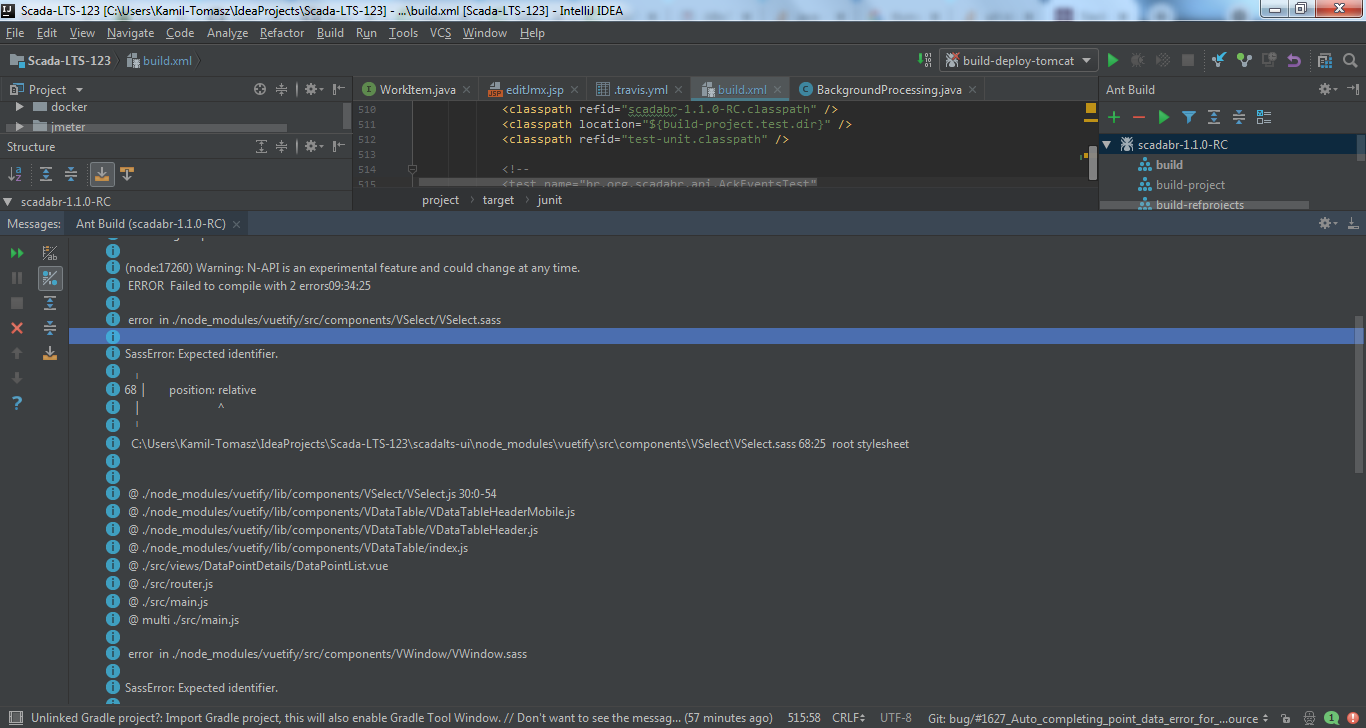The image size is (1366, 728).
Task: Open Search Everywhere with the magnifier icon
Action: pos(1350,60)
